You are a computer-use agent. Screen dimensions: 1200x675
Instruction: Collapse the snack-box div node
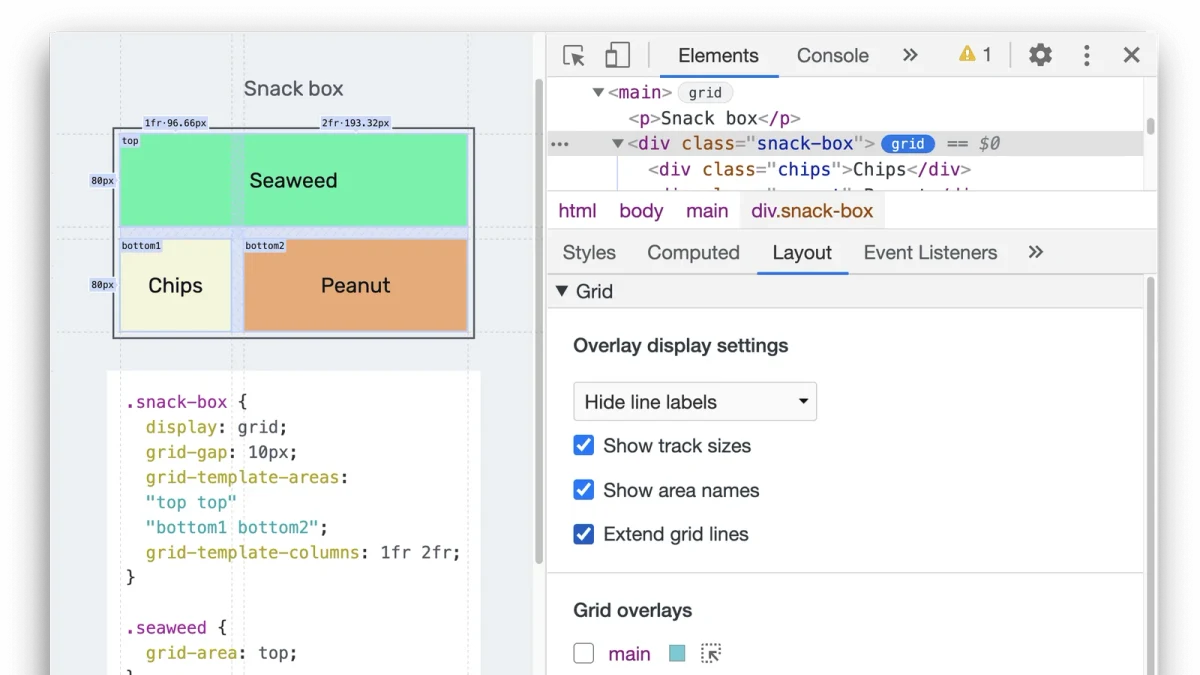pos(618,144)
